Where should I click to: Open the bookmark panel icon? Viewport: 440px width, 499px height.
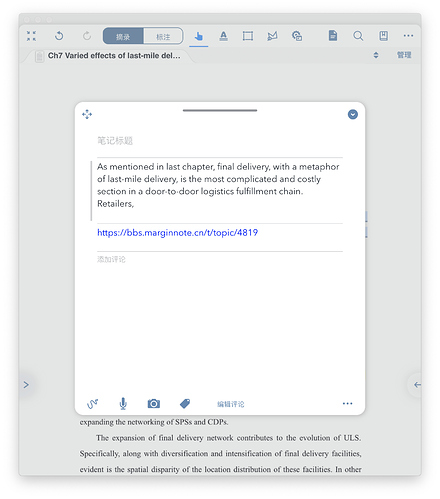pyautogui.click(x=383, y=36)
